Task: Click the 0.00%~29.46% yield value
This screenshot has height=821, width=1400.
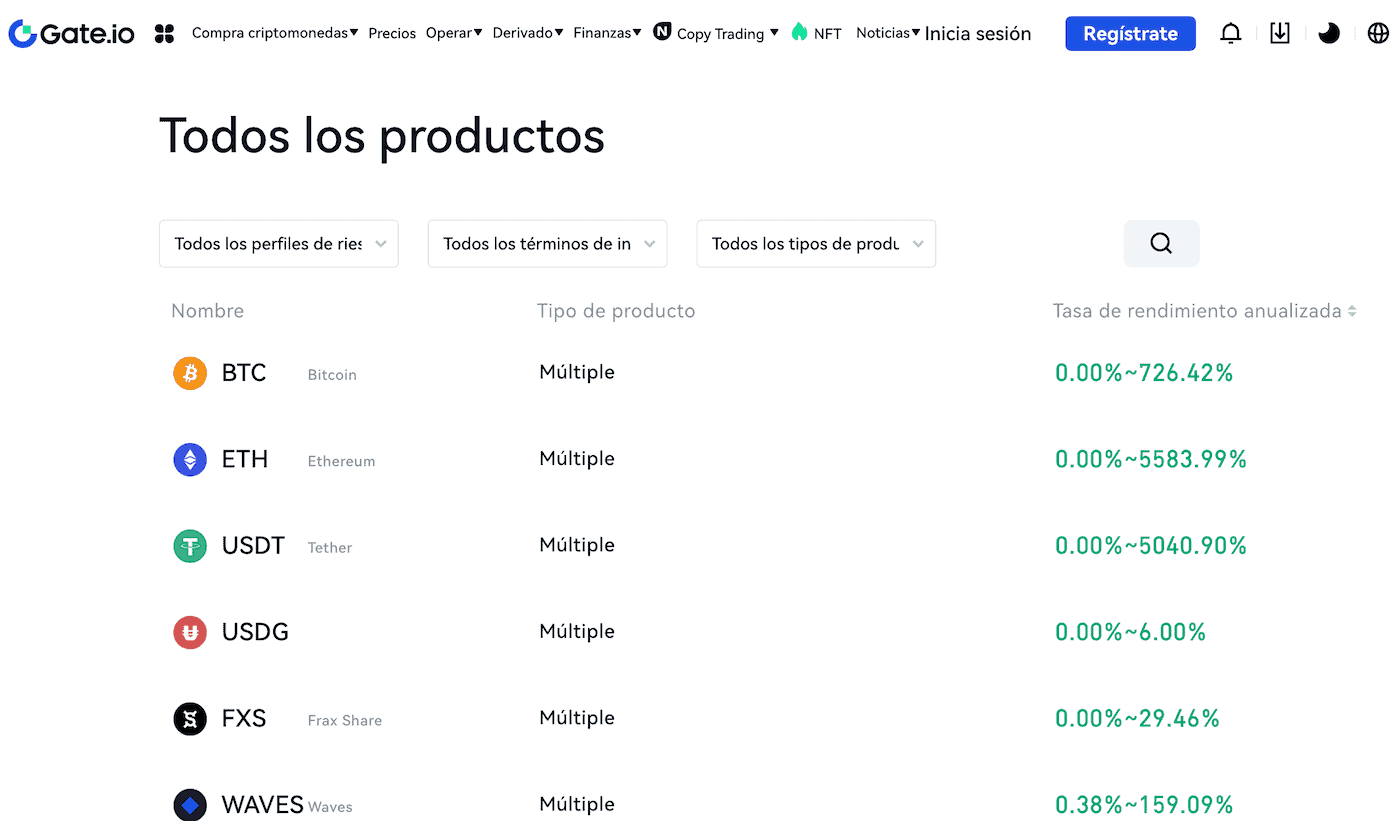Action: click(1138, 719)
